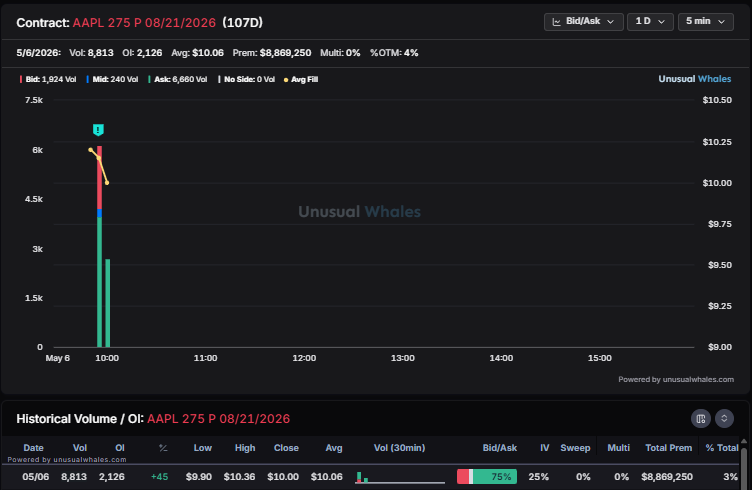
Task: Click the AAPL 275 P 08/21/2026 contract title
Action: [144, 23]
